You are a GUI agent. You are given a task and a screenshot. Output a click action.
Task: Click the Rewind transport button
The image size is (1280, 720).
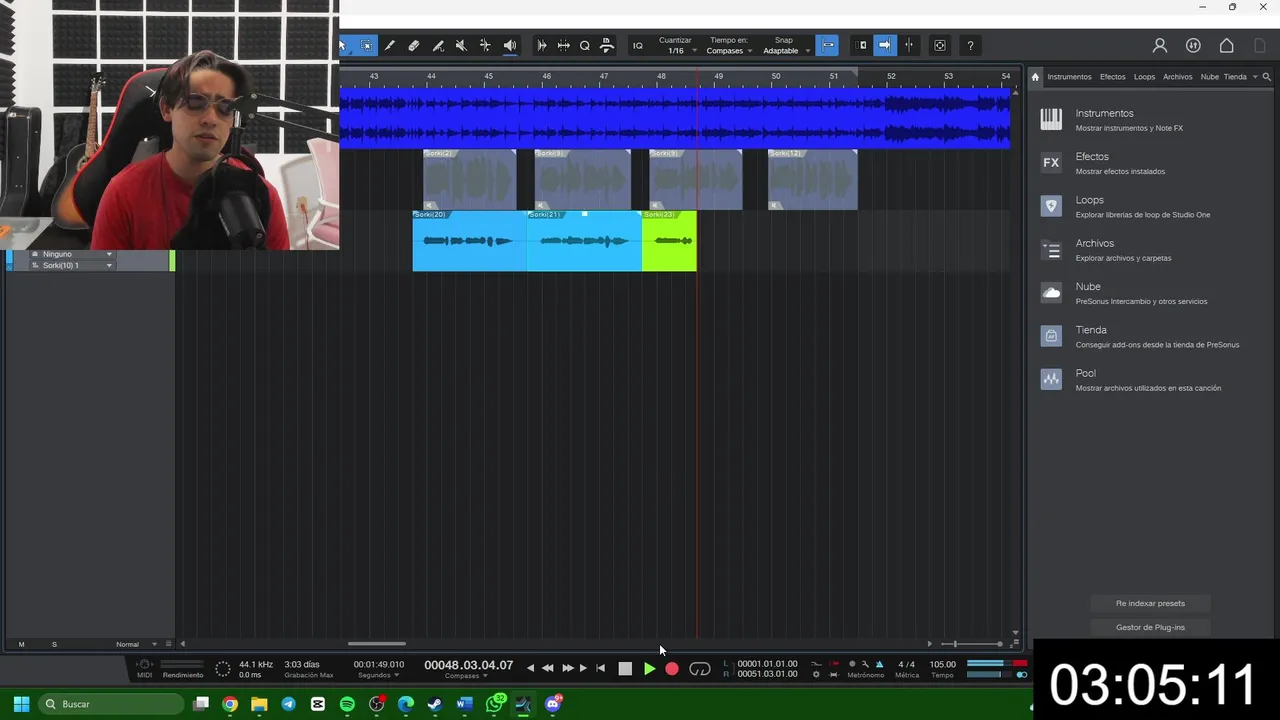[x=547, y=668]
